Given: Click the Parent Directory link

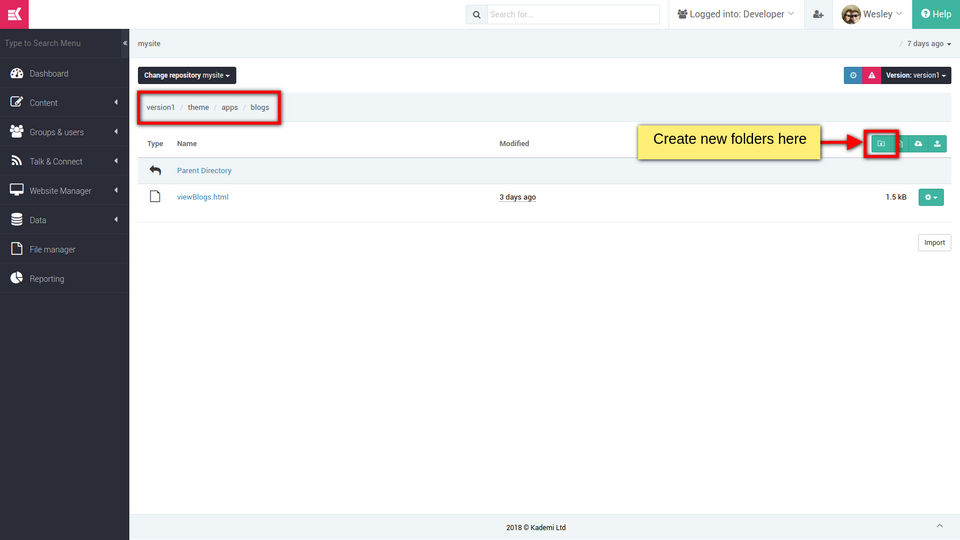Looking at the screenshot, I should tap(204, 171).
